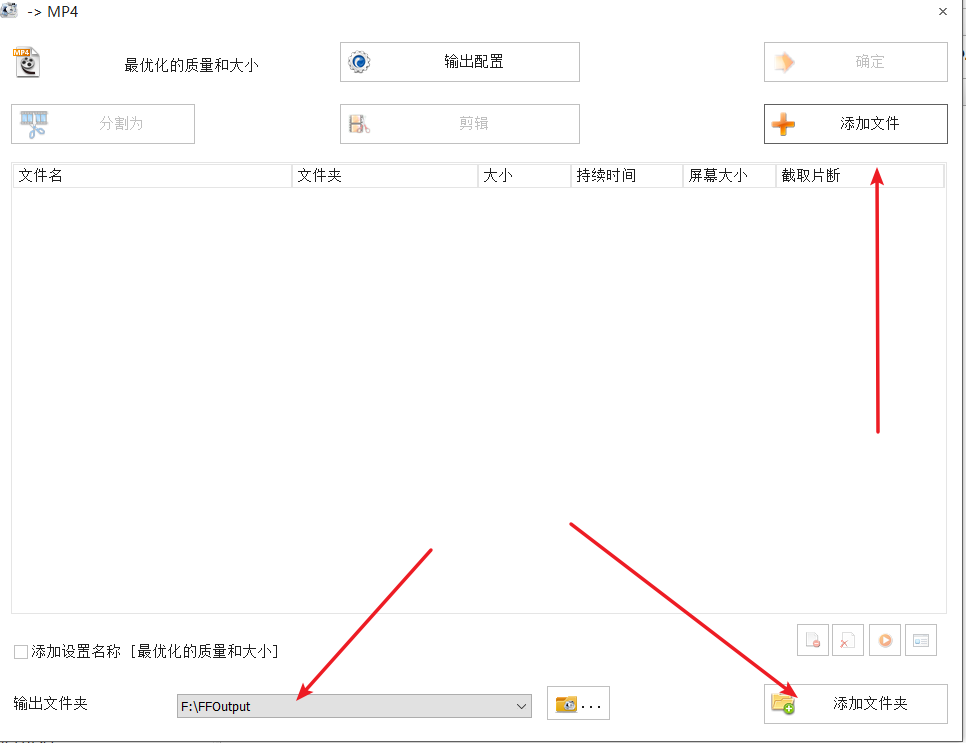Close the MP4 dialog window
This screenshot has height=743, width=966.
(x=942, y=12)
